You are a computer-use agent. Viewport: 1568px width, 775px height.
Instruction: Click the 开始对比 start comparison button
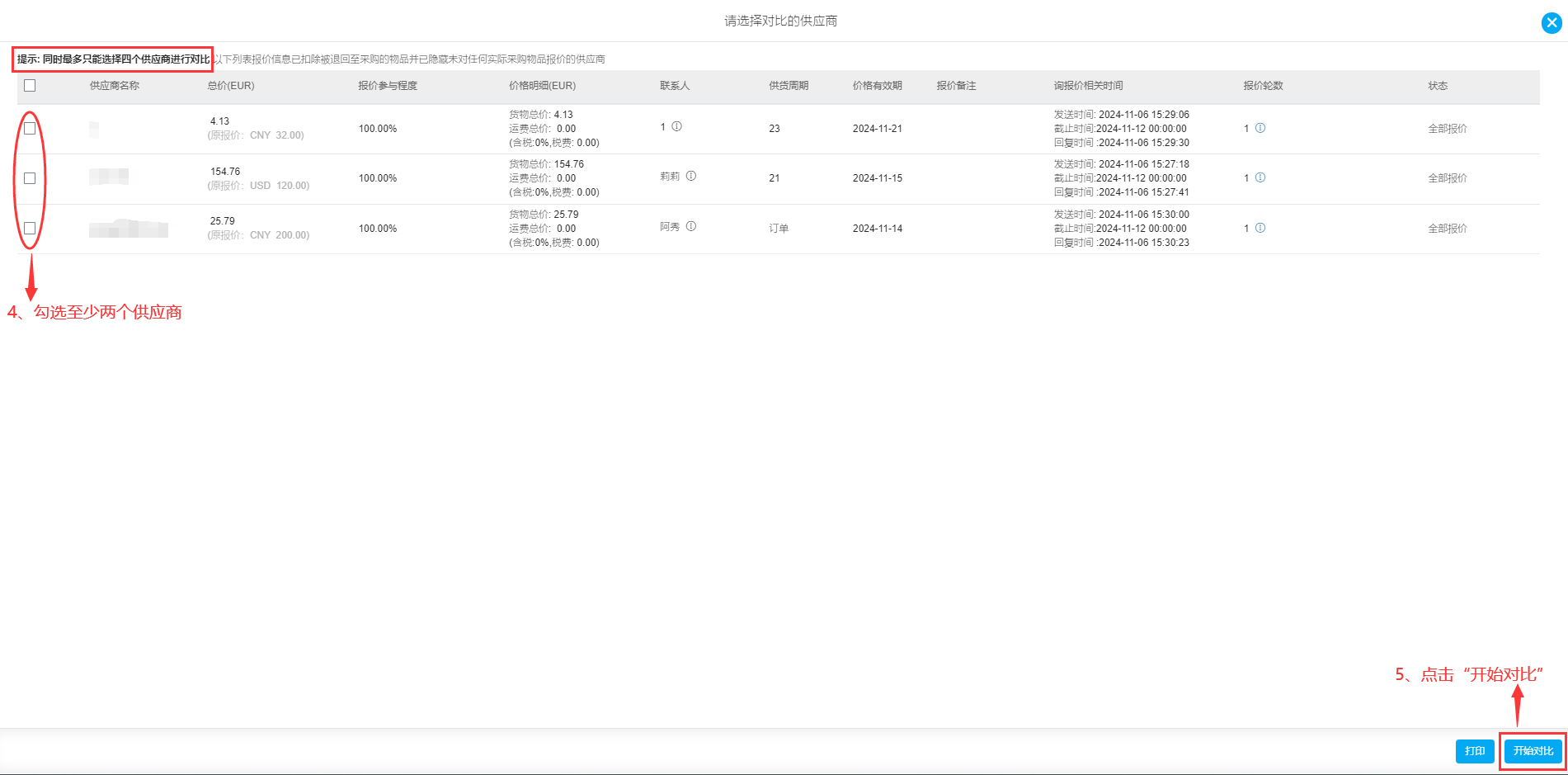1533,751
